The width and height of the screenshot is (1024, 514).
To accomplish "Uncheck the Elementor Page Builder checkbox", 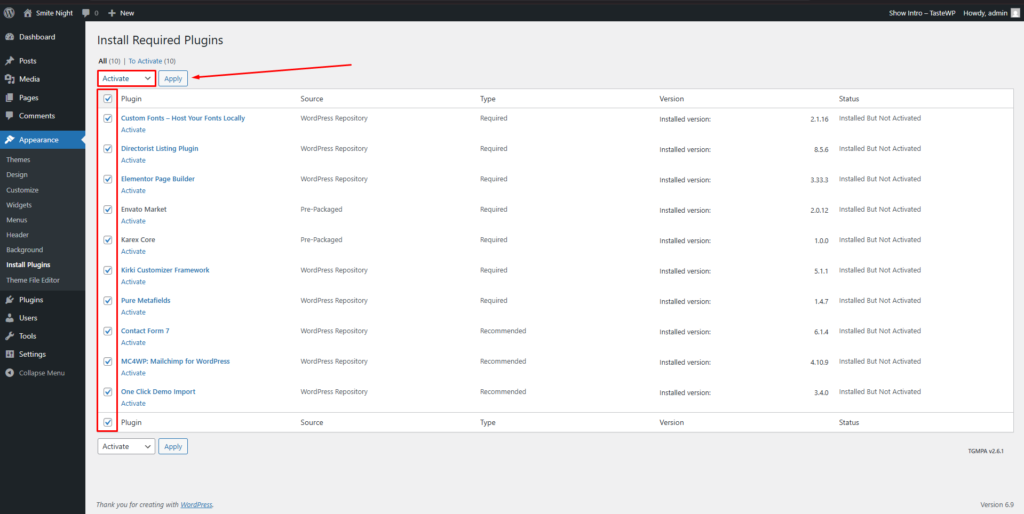I will 108,179.
